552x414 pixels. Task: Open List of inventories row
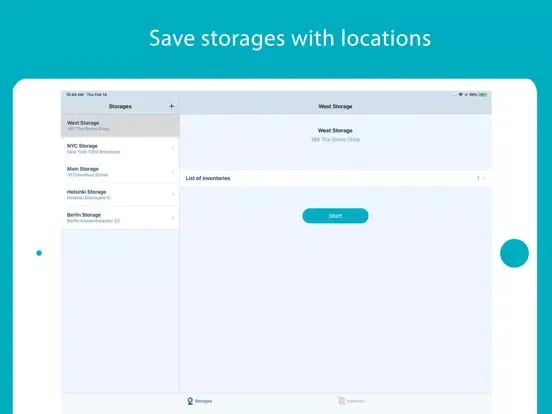tap(335, 178)
